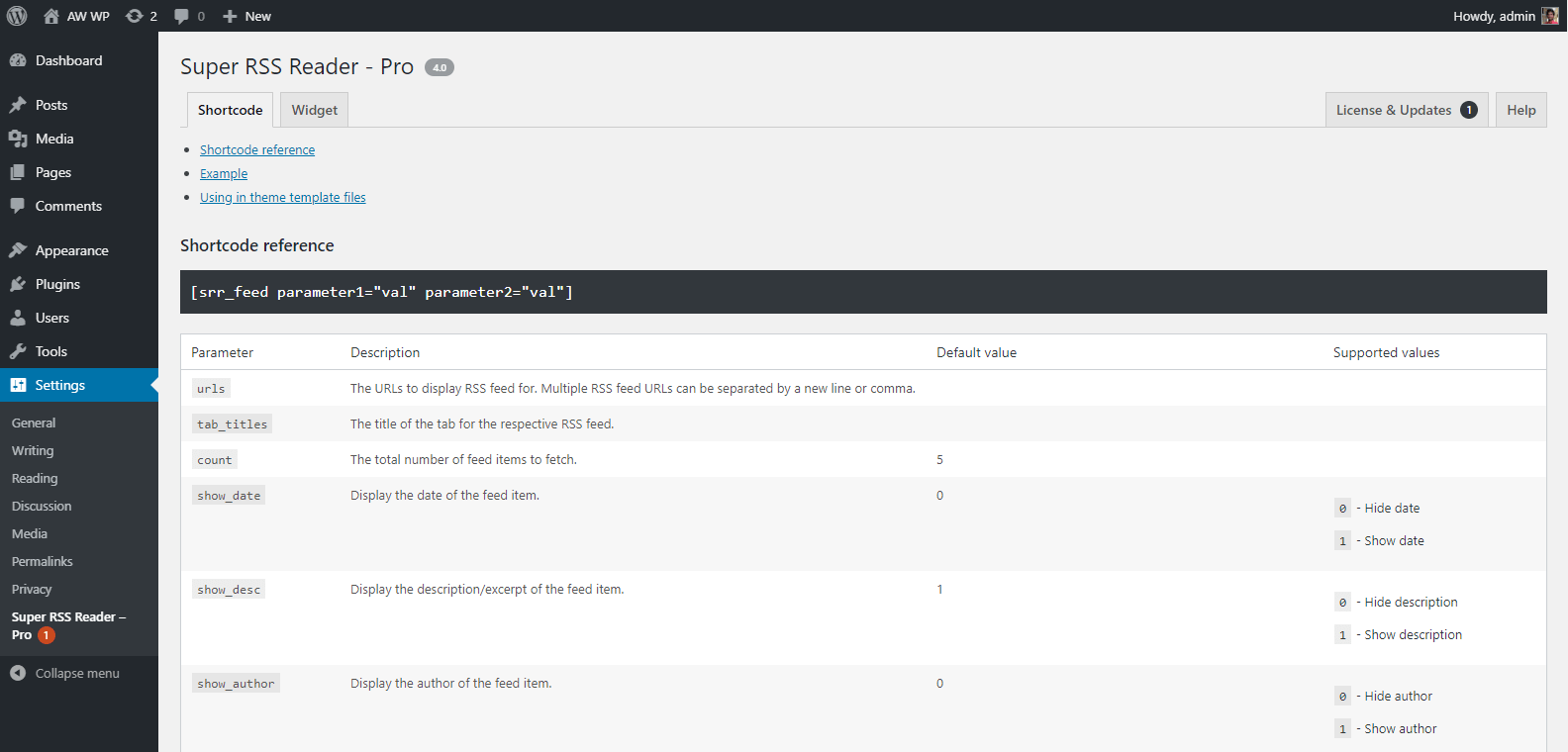Expand the Howdy, admin account menu
Screen dimensions: 1568x752
[1493, 16]
